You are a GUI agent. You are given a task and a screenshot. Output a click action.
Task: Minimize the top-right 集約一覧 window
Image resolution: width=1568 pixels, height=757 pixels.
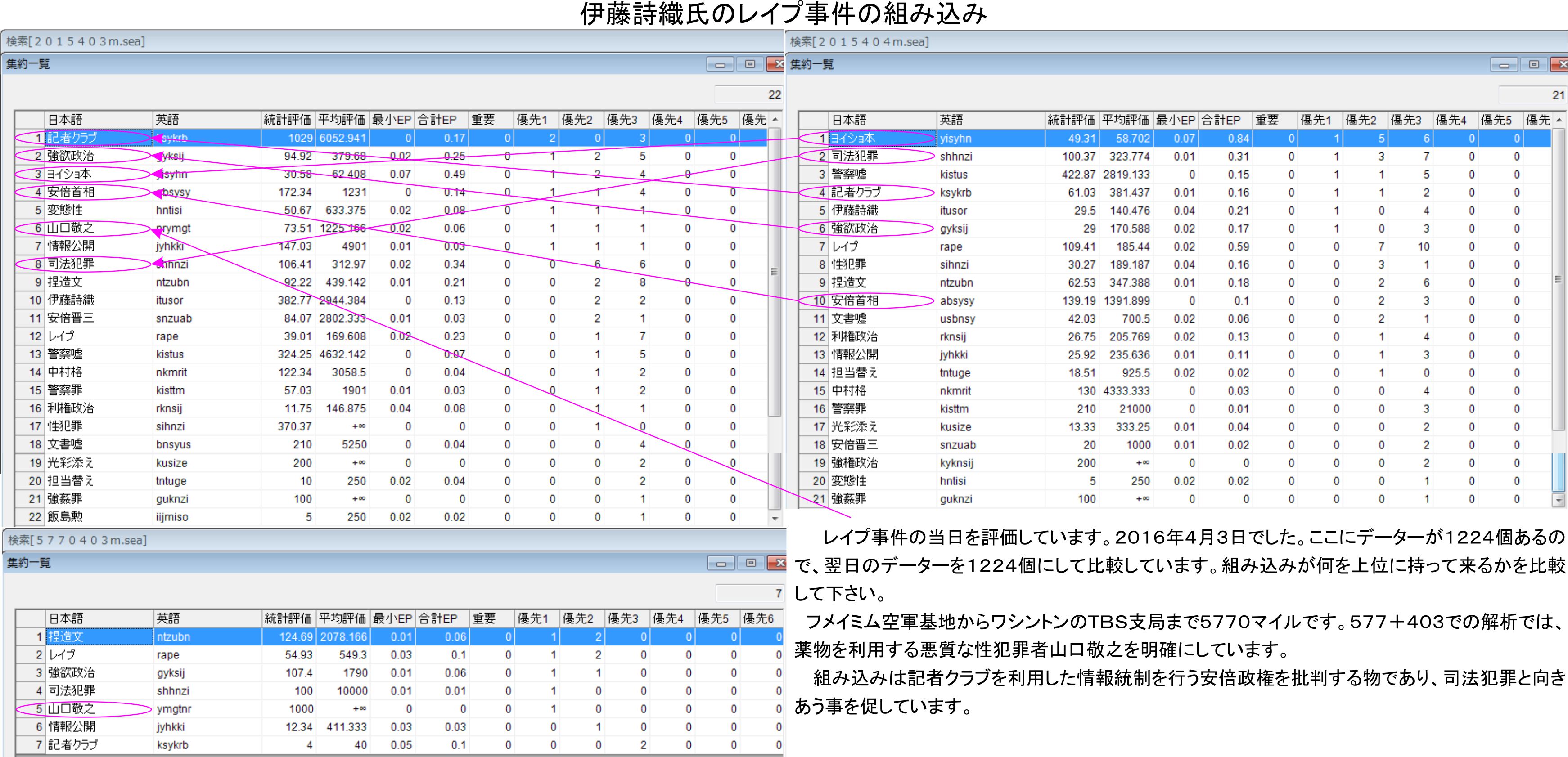pyautogui.click(x=1504, y=65)
